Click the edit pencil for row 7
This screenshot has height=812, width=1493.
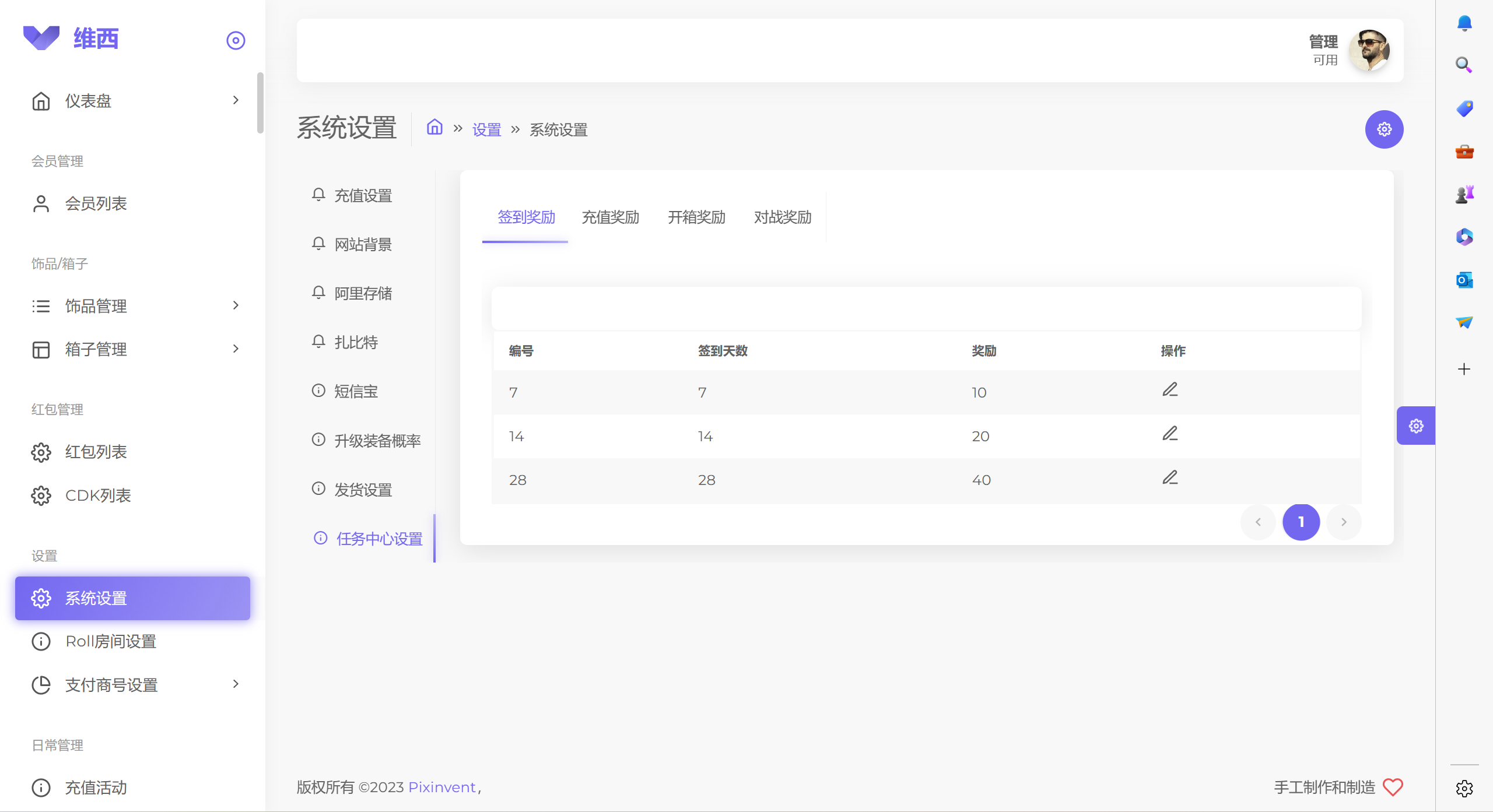point(1170,389)
